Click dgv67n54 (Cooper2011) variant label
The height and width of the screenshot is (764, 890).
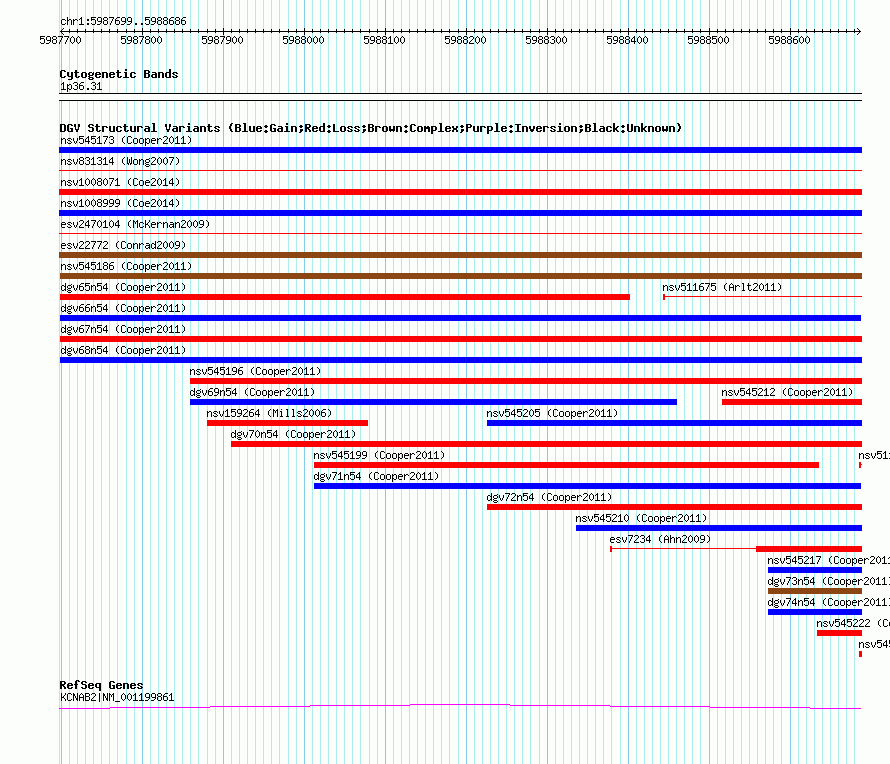click(x=123, y=329)
